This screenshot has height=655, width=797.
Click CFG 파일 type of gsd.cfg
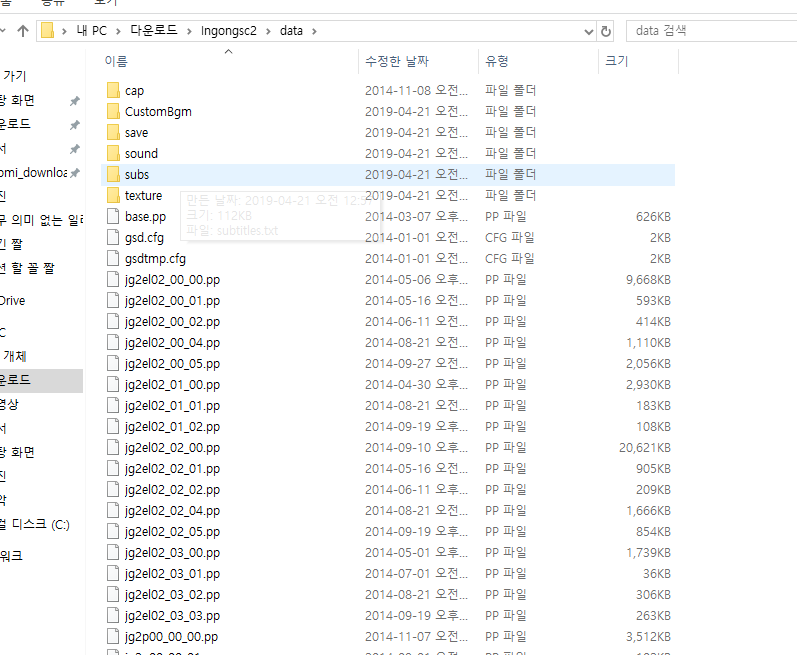pos(510,238)
